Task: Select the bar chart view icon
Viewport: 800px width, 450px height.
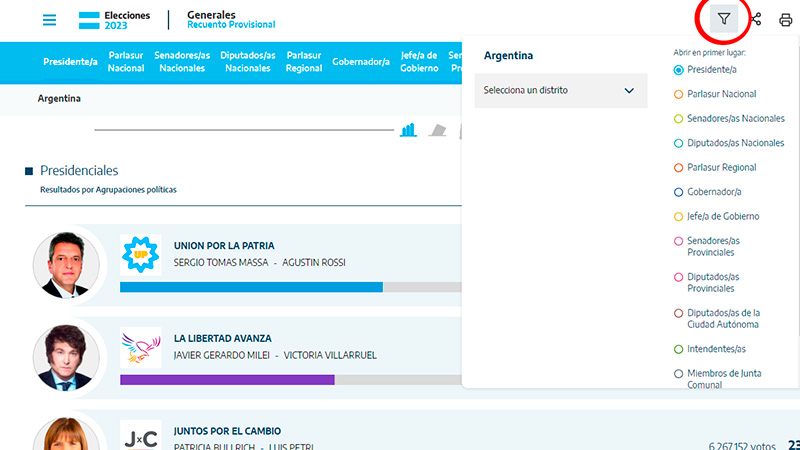Action: [408, 130]
